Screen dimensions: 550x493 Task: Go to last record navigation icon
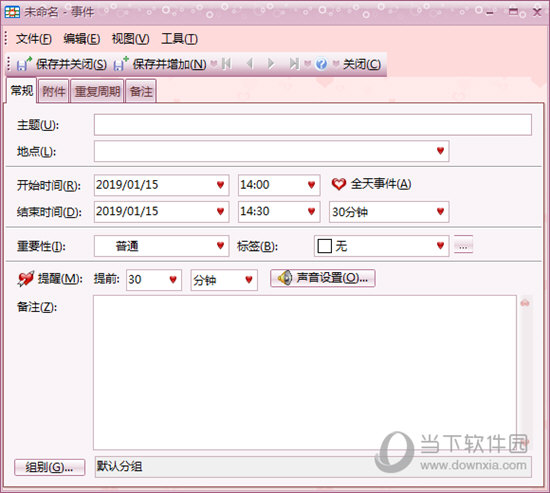click(294, 64)
